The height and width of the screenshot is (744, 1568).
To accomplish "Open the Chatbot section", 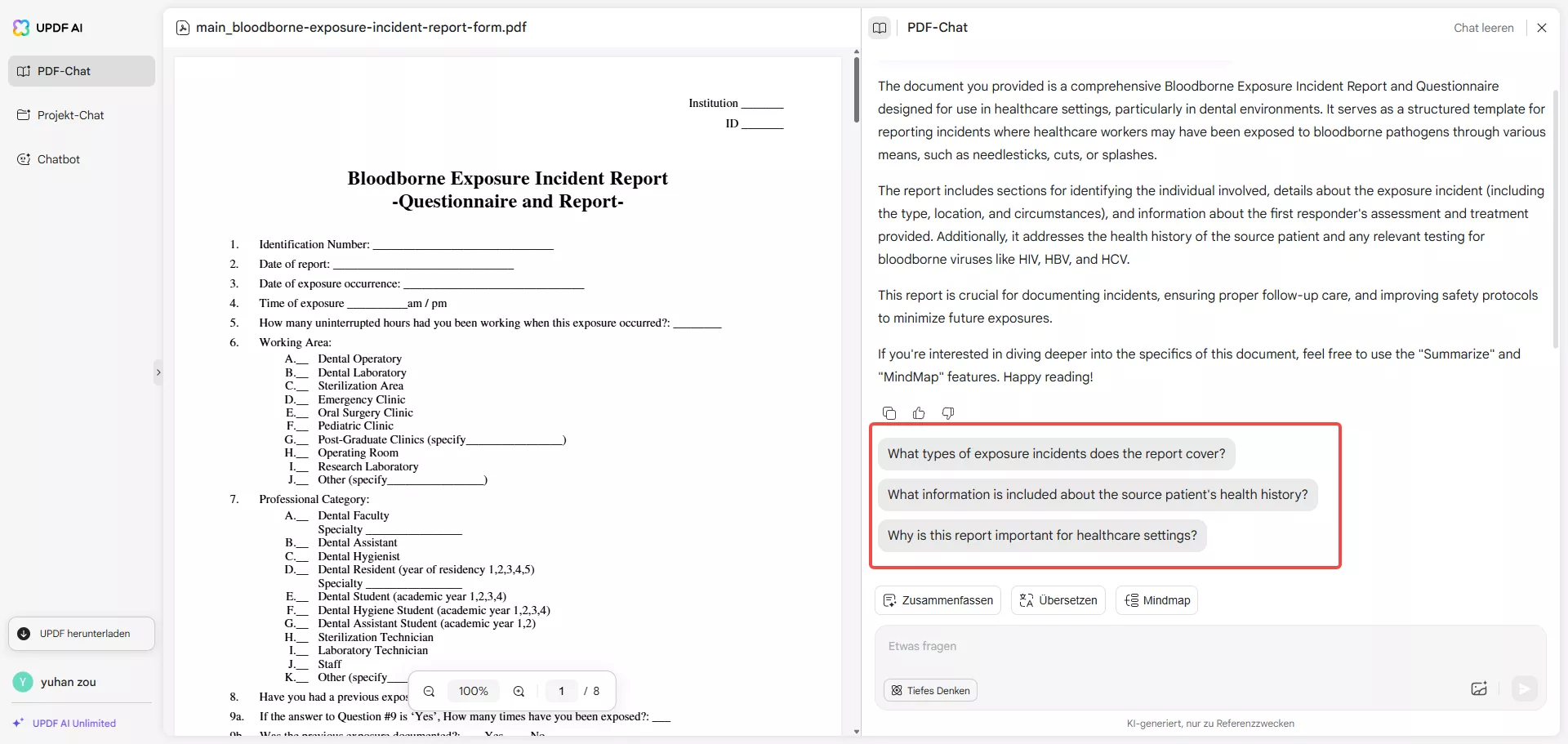I will tap(82, 159).
